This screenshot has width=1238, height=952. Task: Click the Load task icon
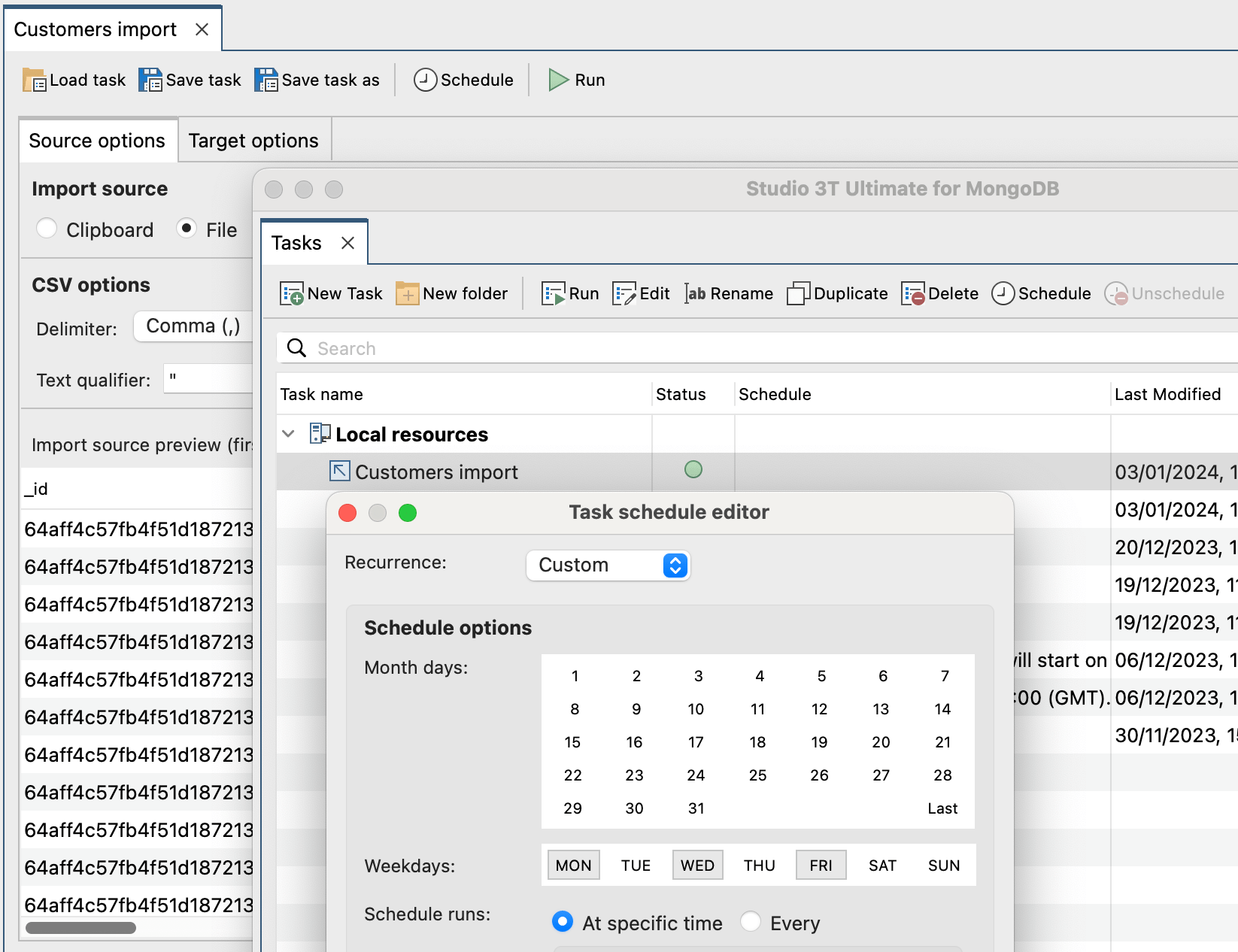click(34, 80)
